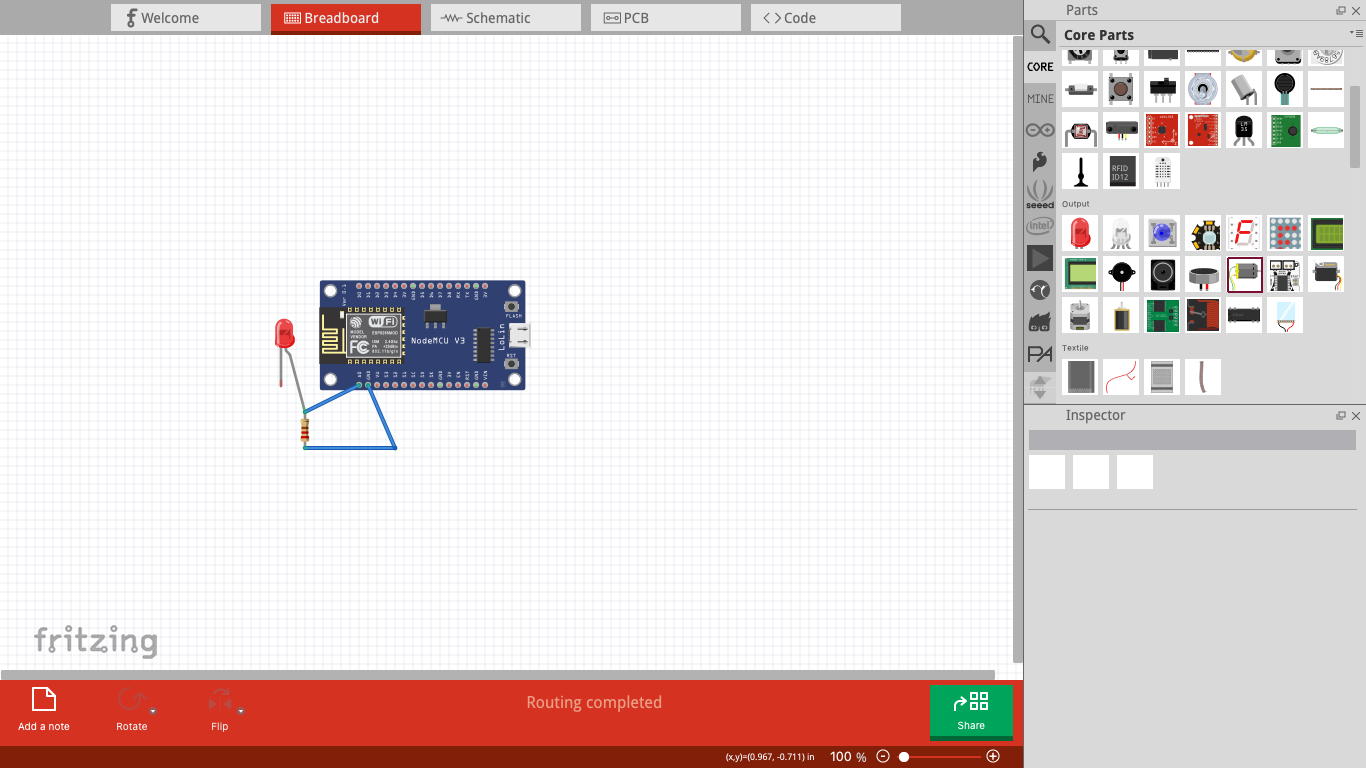Click the Routing completed status message

click(594, 703)
